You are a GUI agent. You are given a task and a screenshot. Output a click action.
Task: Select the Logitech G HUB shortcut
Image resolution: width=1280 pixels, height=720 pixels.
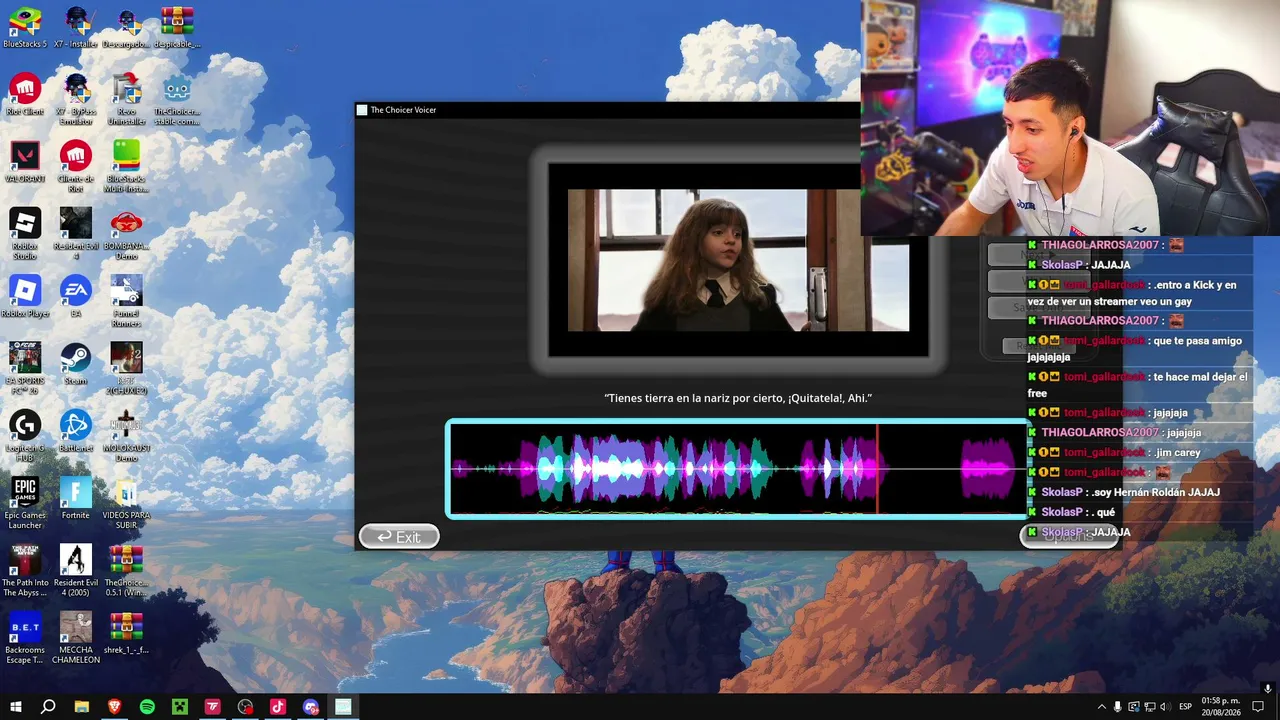click(25, 436)
